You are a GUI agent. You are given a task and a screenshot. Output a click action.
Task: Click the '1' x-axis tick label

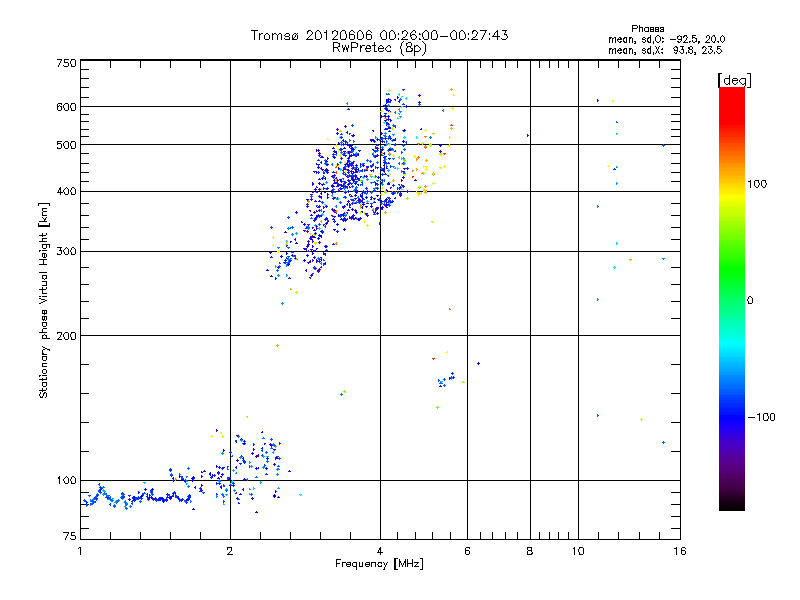tap(80, 551)
